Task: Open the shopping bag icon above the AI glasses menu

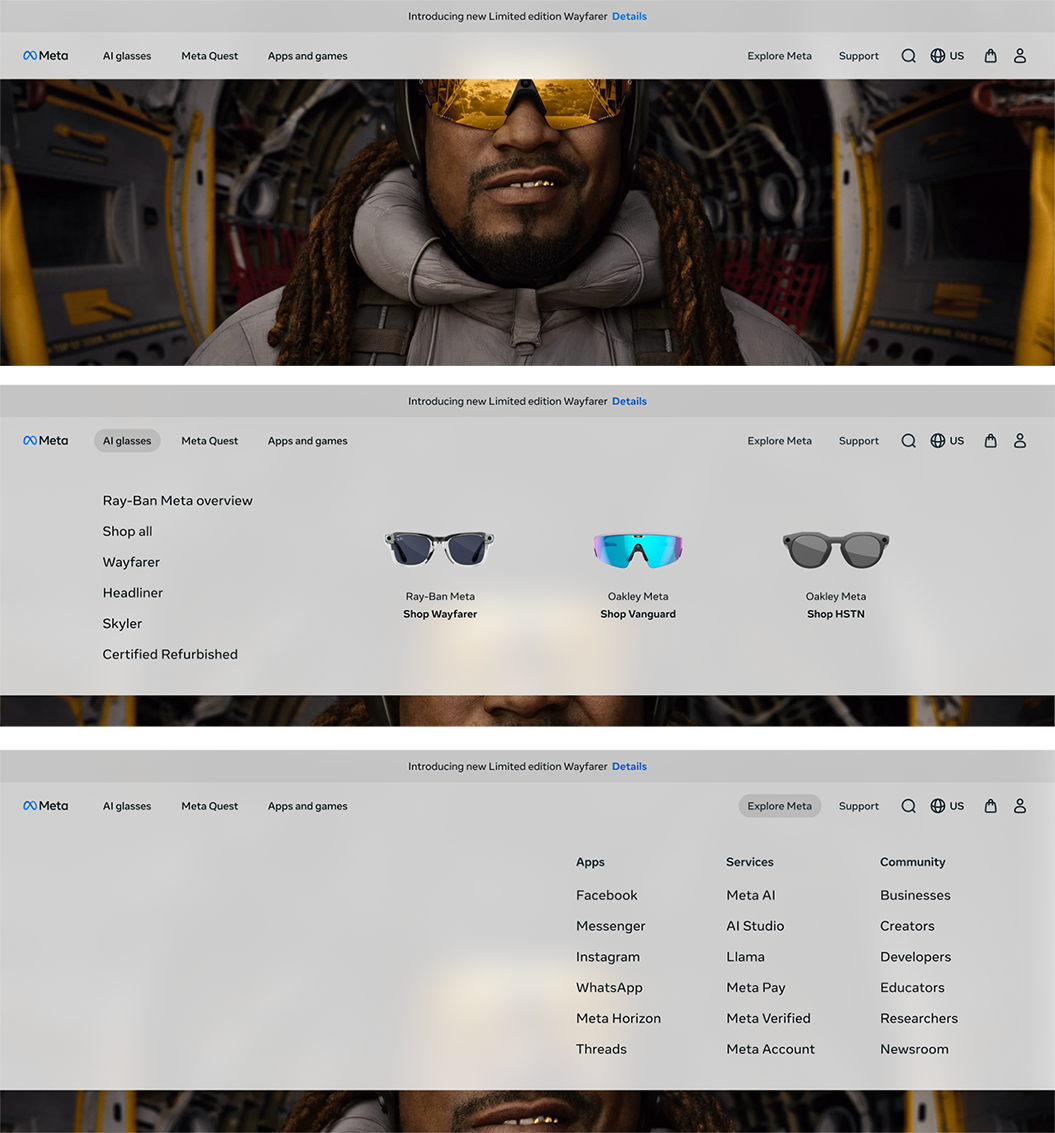Action: click(x=991, y=441)
